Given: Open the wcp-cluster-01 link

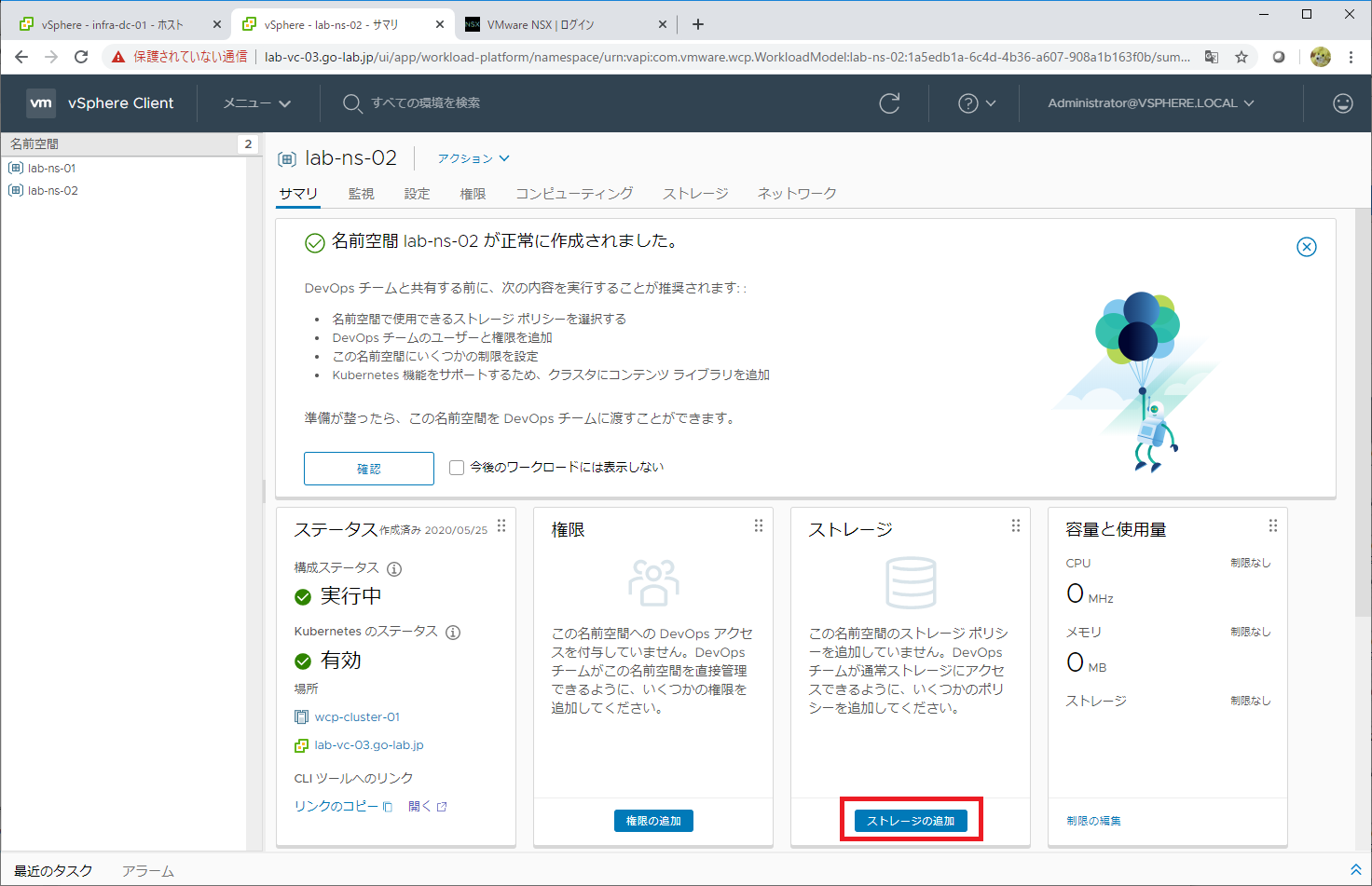Looking at the screenshot, I should pyautogui.click(x=357, y=717).
